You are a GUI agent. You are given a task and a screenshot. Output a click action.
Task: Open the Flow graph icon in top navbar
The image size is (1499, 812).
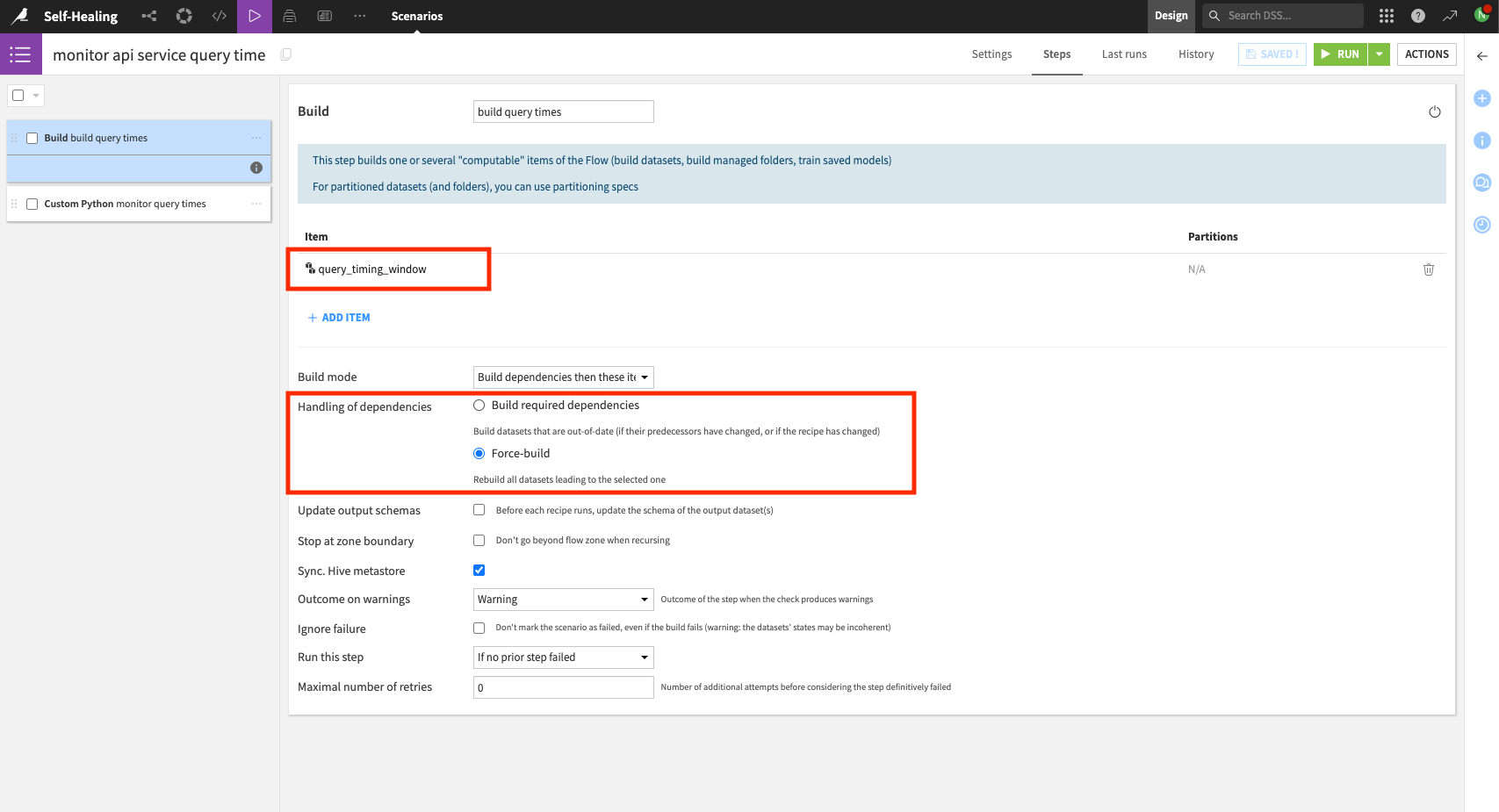click(148, 16)
